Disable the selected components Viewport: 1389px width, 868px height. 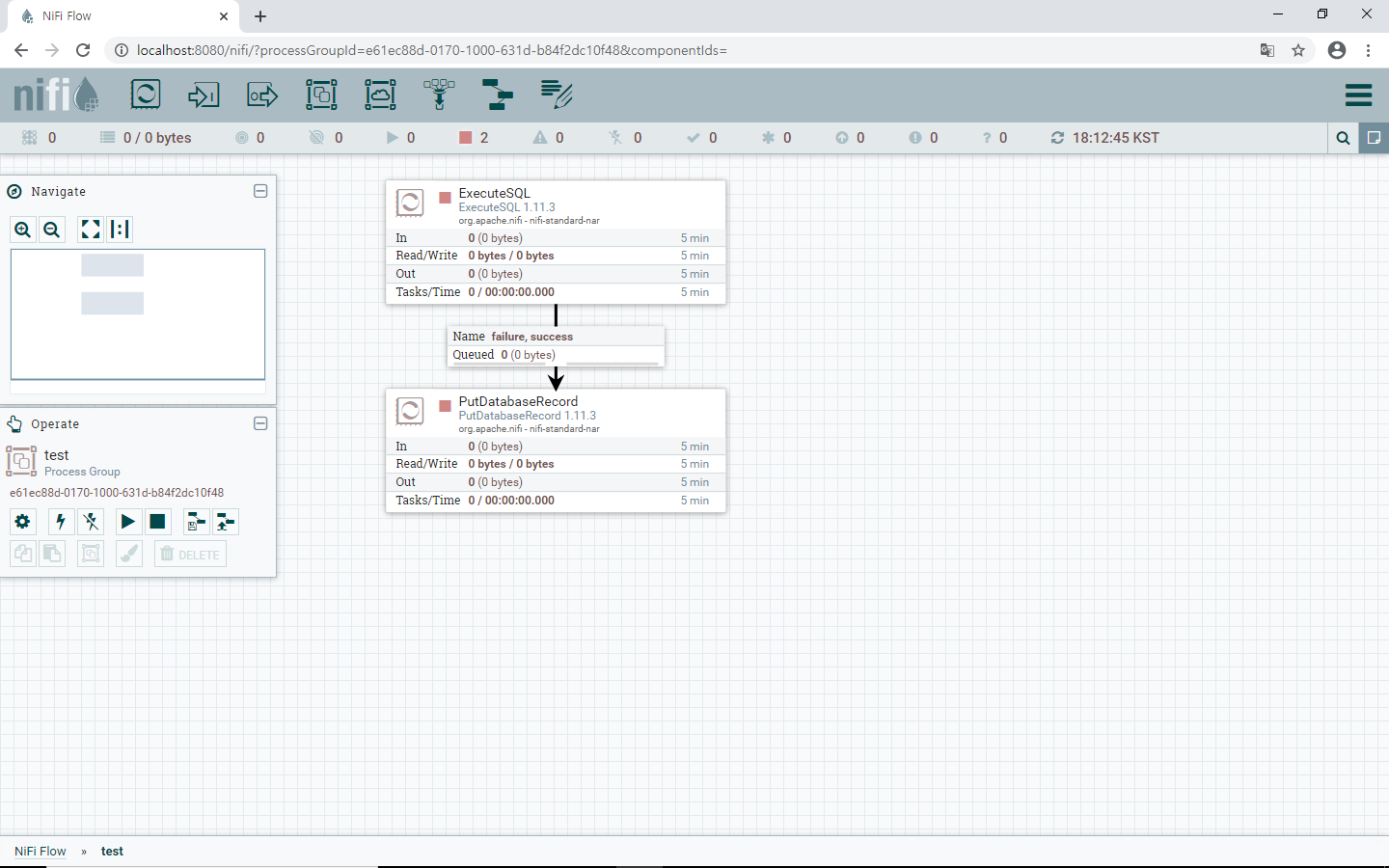[x=91, y=522]
